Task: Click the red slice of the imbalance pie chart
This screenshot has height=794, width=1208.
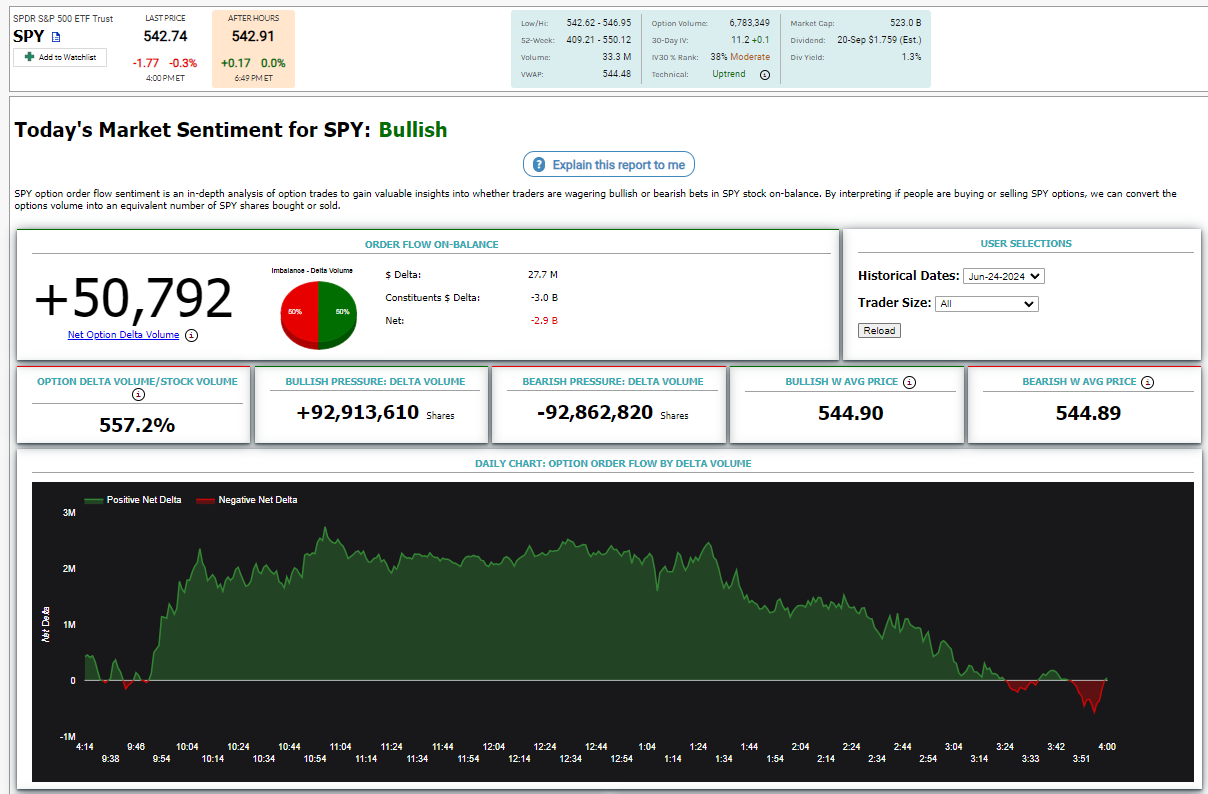Action: 298,313
